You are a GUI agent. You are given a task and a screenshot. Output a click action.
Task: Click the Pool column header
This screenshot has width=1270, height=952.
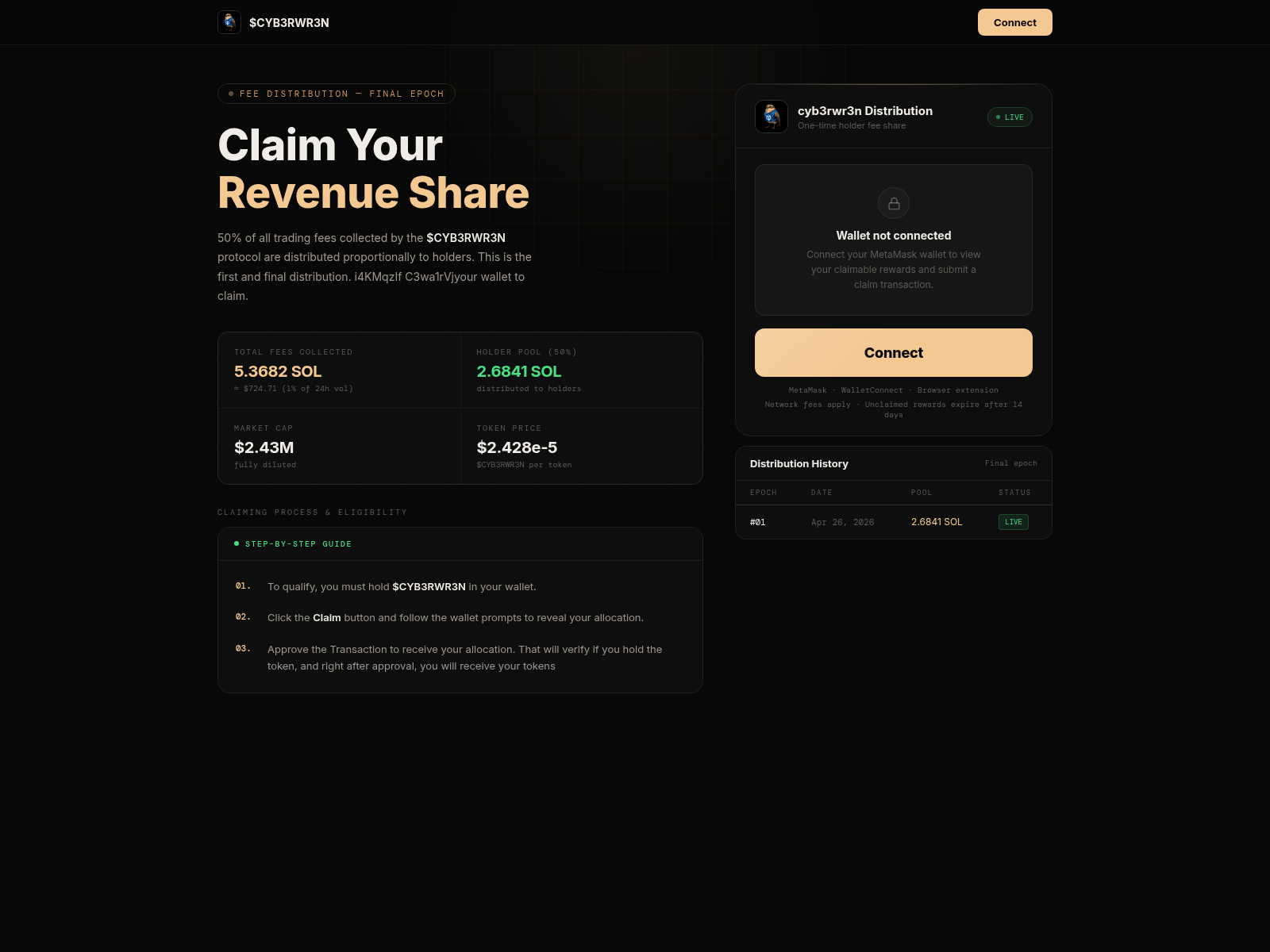coord(922,493)
